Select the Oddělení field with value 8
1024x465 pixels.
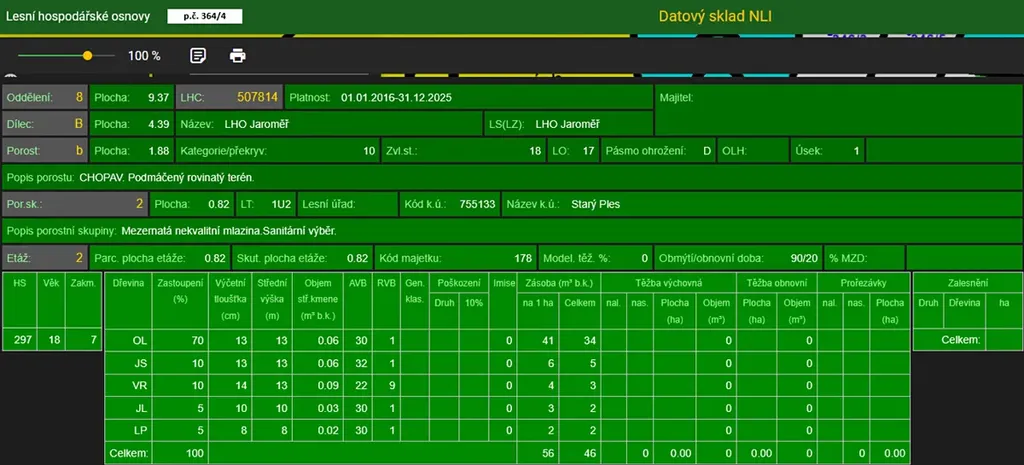(45, 98)
